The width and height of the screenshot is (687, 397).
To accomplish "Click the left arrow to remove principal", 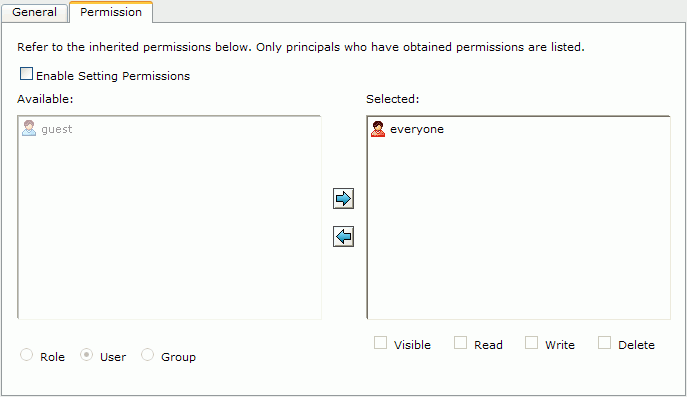I will coord(343,237).
